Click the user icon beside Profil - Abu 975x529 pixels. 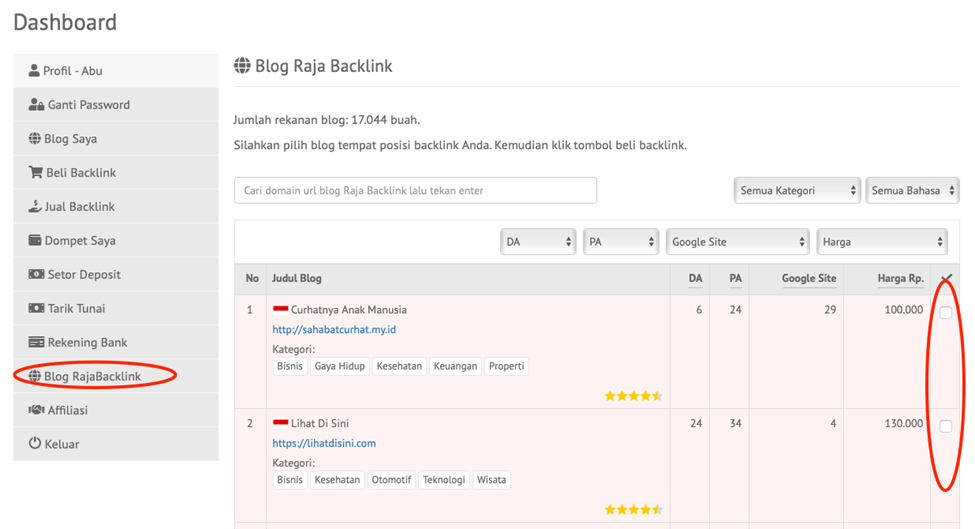tap(34, 71)
